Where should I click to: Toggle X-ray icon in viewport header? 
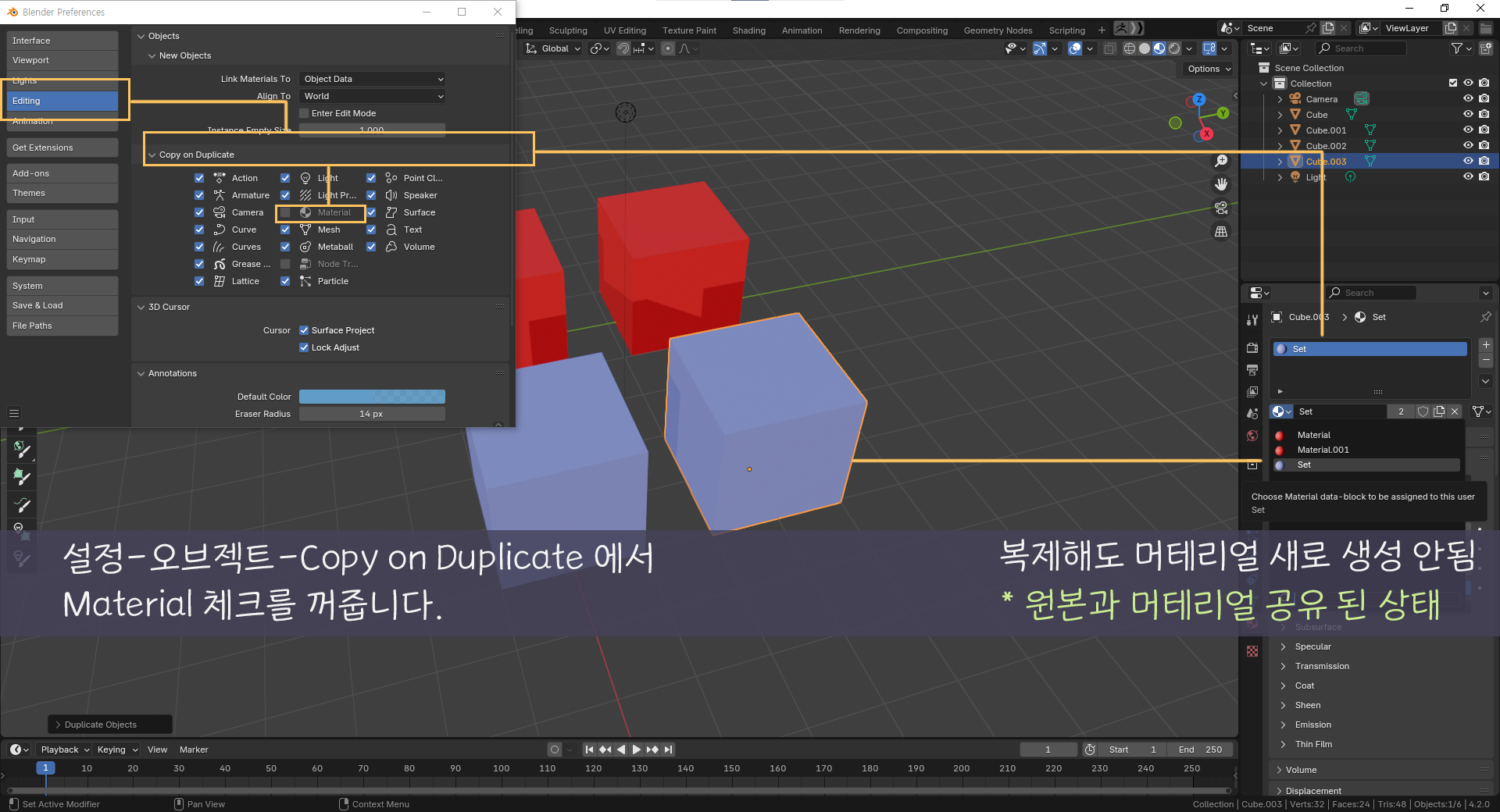coord(1109,48)
